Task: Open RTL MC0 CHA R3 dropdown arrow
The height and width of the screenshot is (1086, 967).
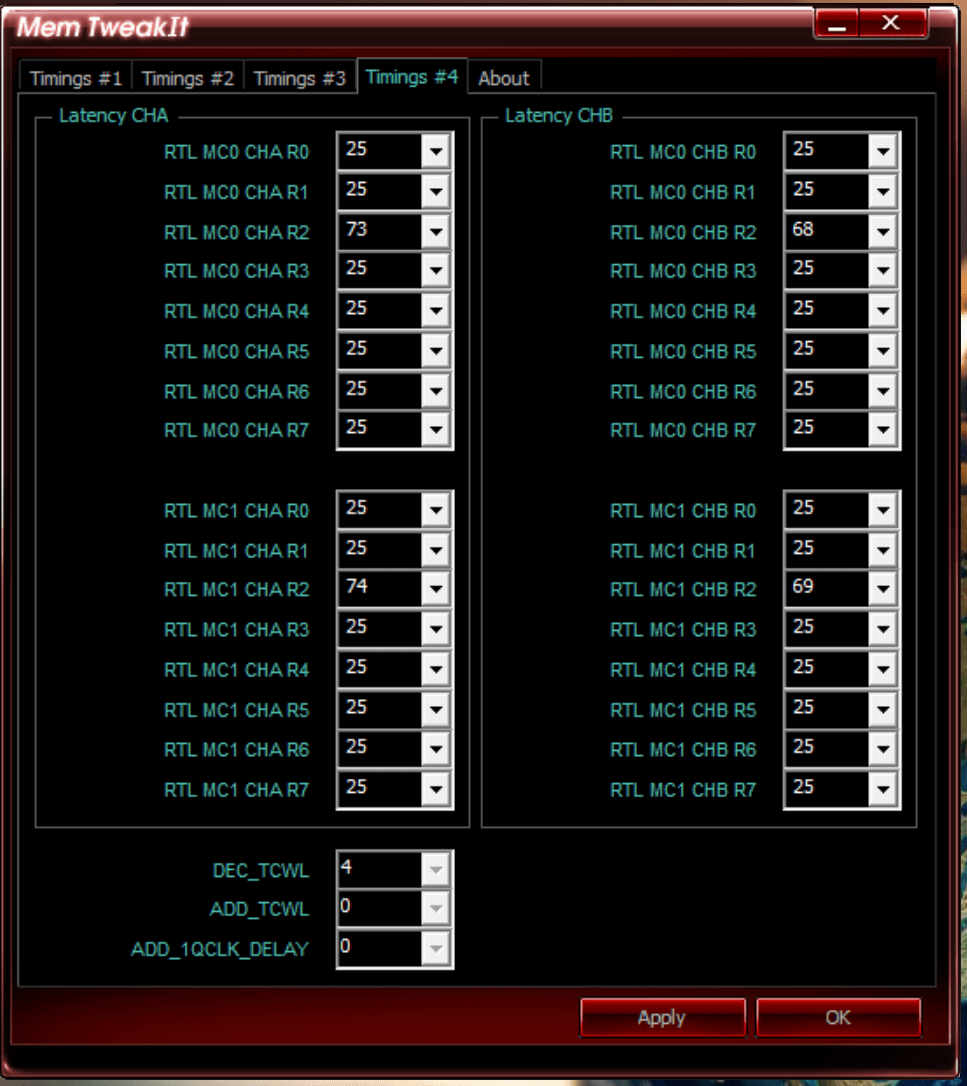Action: tap(436, 270)
